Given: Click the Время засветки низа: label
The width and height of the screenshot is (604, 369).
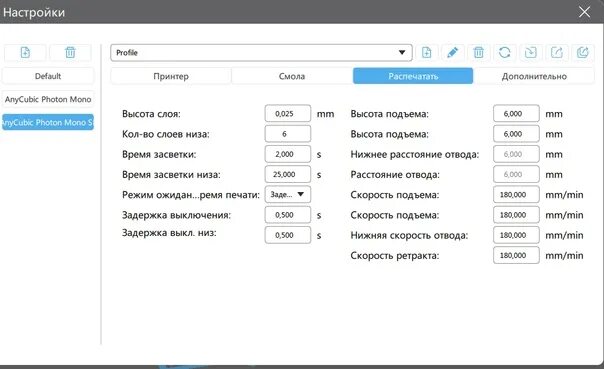Looking at the screenshot, I should 171,175.
